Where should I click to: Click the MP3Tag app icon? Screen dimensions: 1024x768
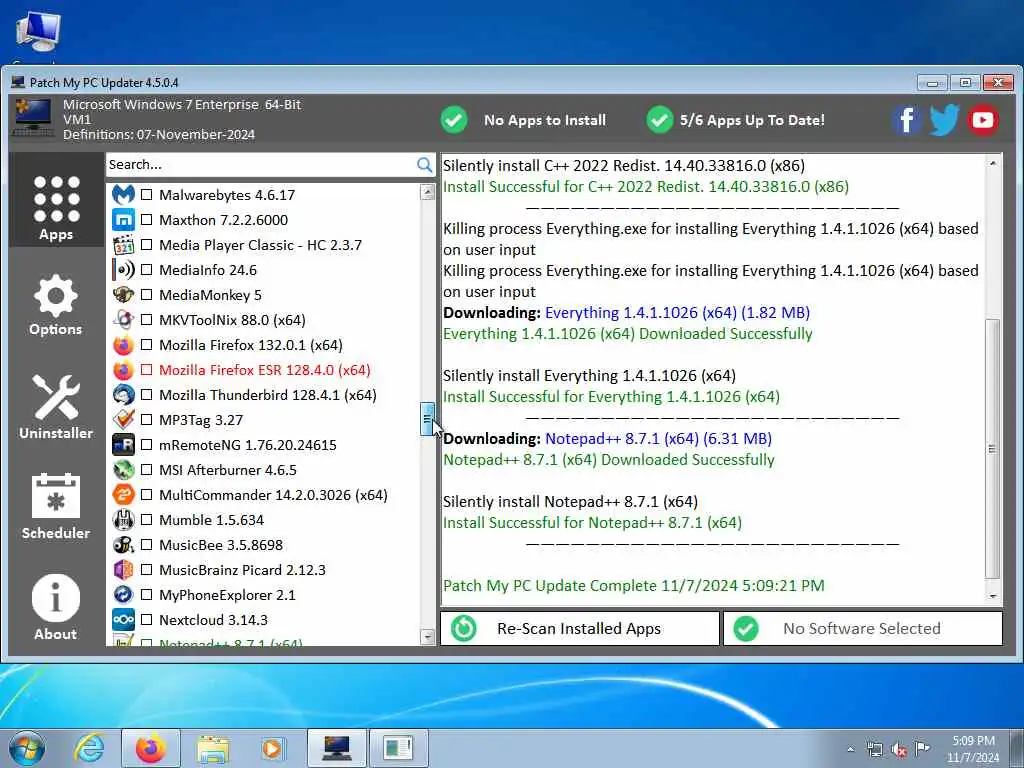point(123,420)
